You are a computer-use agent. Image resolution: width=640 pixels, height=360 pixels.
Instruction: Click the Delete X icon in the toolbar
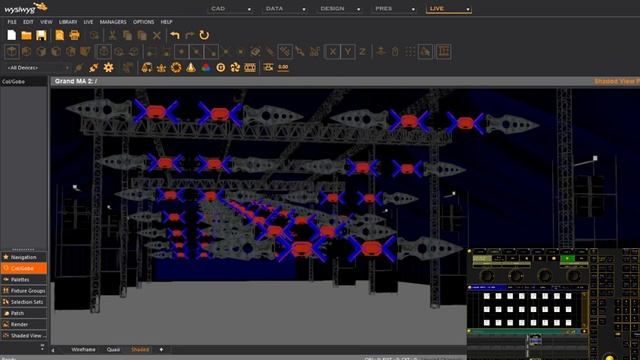(157, 36)
